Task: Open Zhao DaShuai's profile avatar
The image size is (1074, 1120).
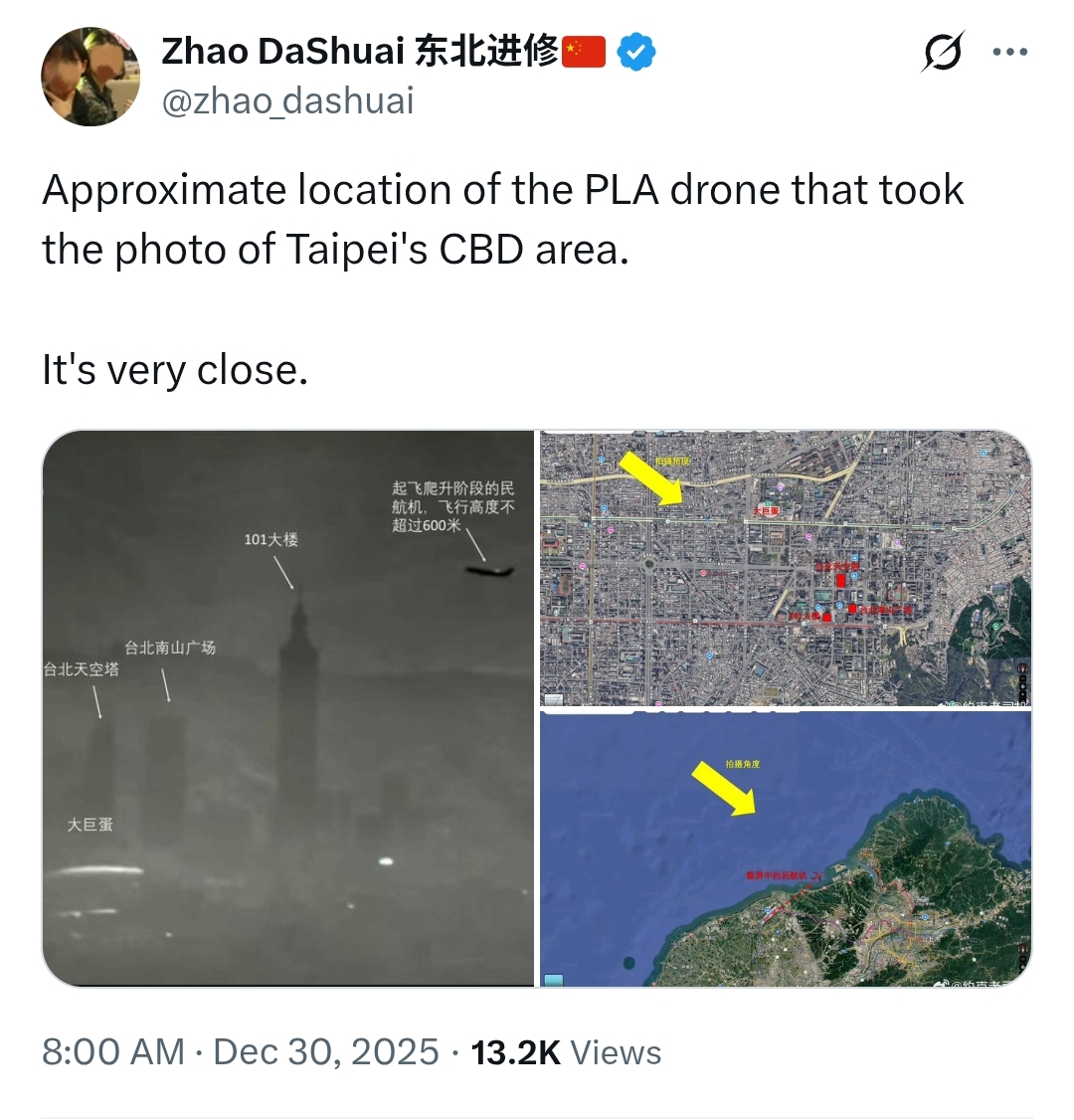Action: pyautogui.click(x=90, y=77)
